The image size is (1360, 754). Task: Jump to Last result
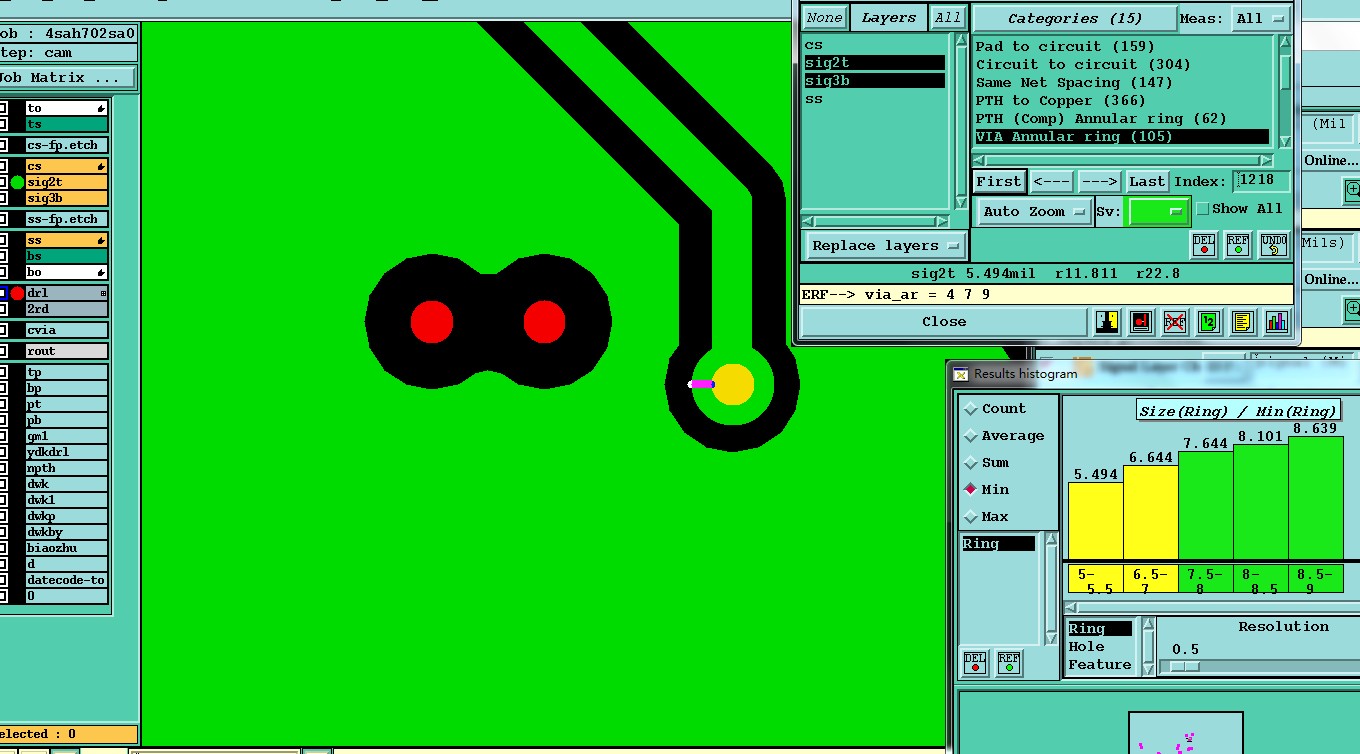click(1147, 181)
